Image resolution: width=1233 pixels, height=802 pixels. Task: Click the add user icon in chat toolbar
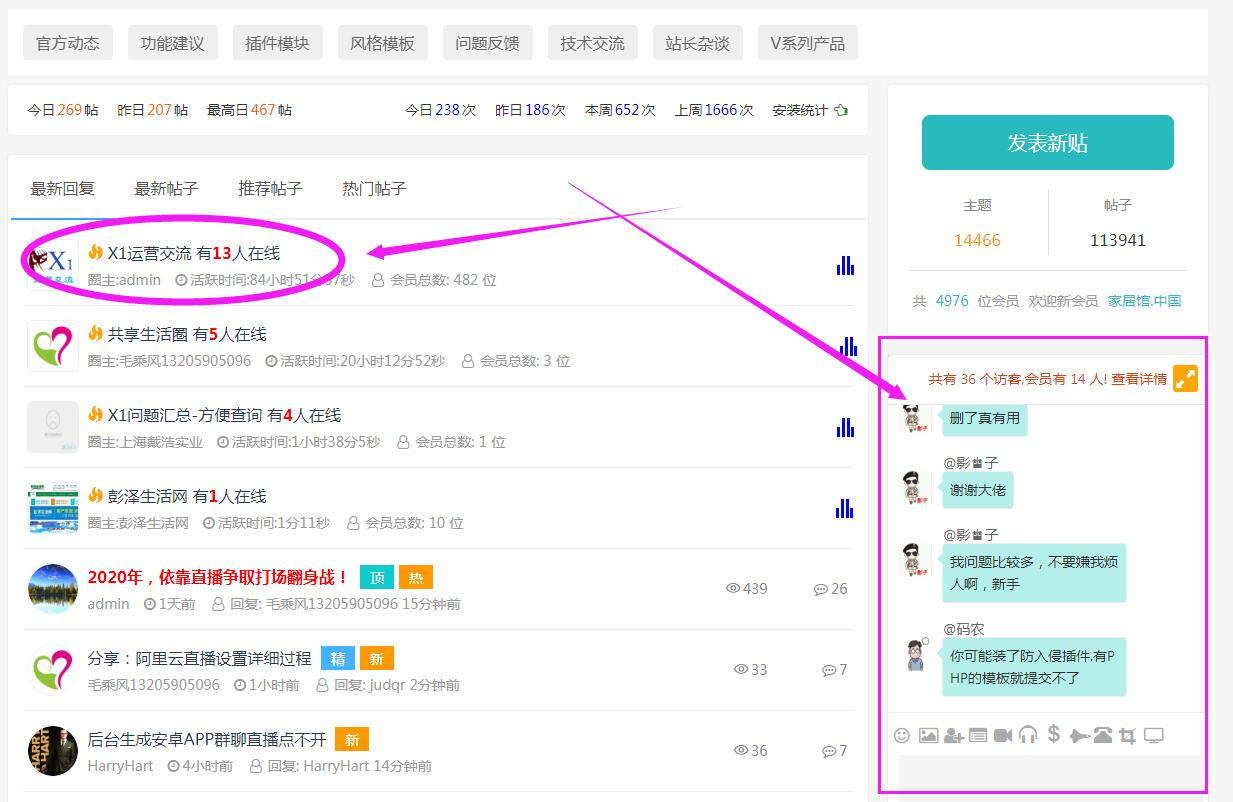click(x=953, y=736)
